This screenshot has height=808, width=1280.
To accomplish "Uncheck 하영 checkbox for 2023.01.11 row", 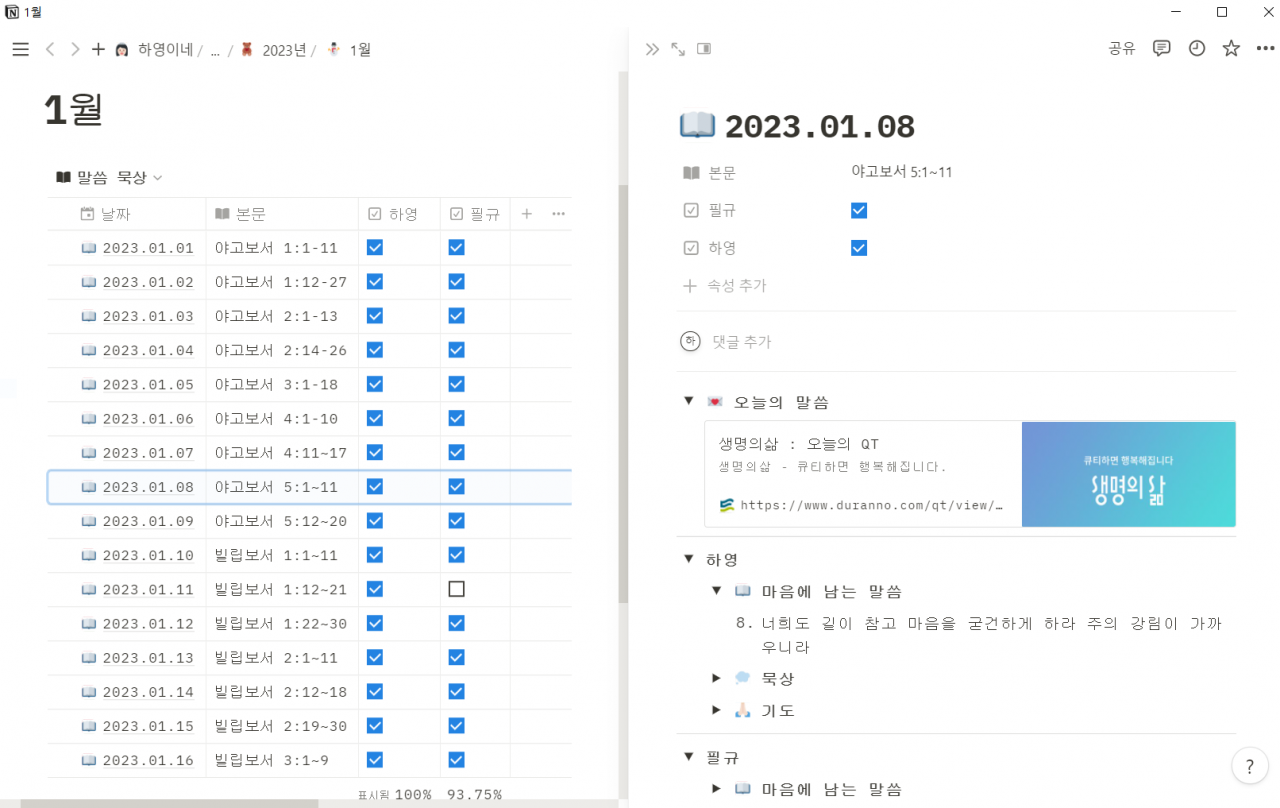I will coord(375,589).
